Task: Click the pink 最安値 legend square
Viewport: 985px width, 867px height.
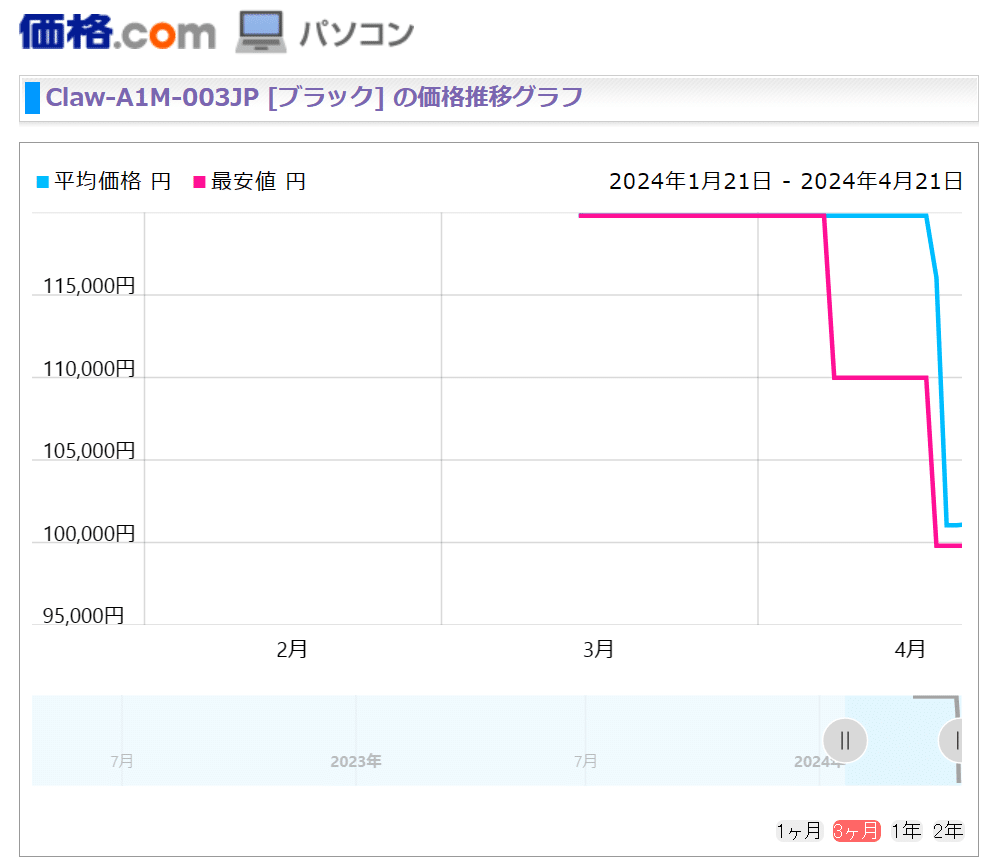Action: (198, 182)
